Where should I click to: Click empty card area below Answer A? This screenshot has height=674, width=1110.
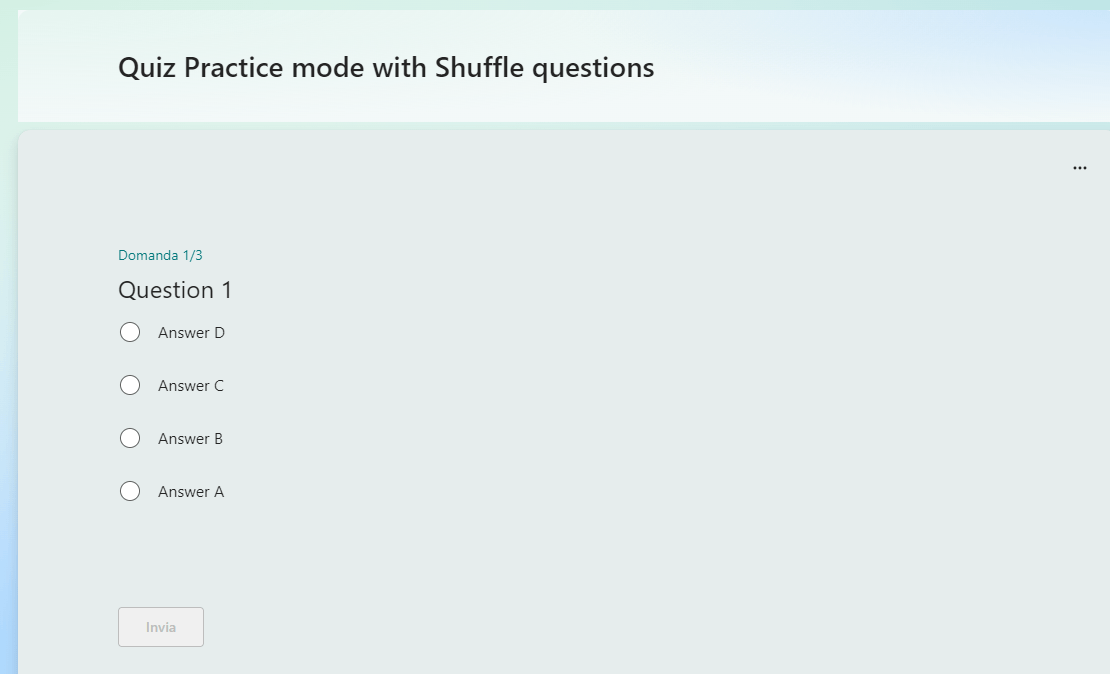pos(496,552)
